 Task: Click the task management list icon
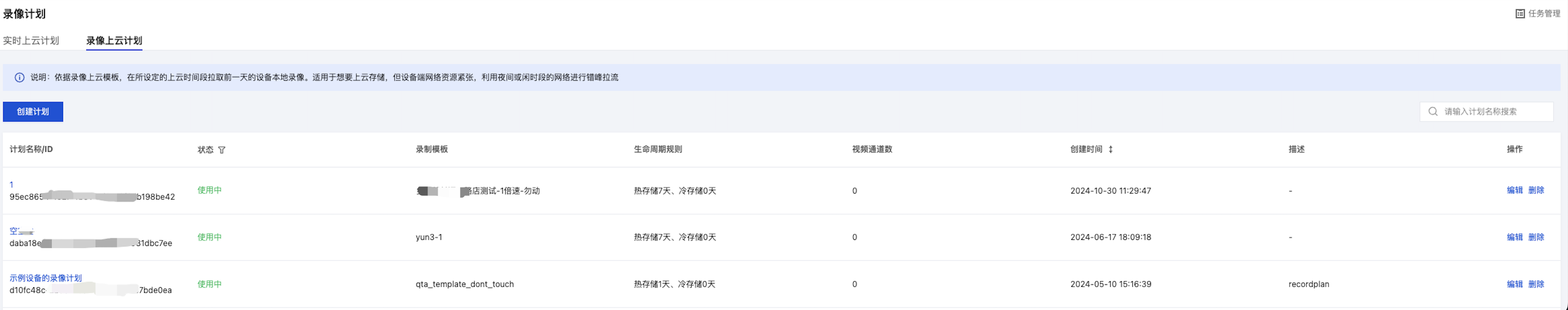point(1520,13)
